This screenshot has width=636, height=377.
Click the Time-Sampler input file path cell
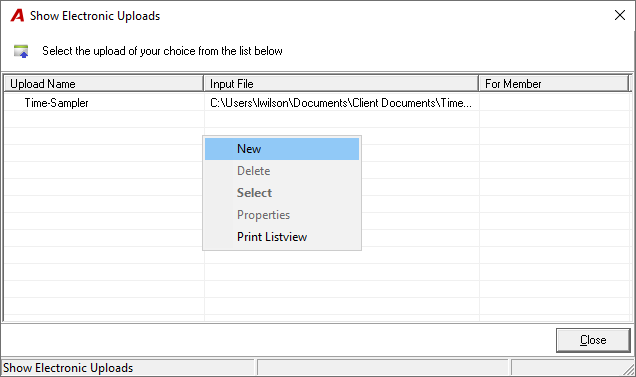click(x=341, y=103)
